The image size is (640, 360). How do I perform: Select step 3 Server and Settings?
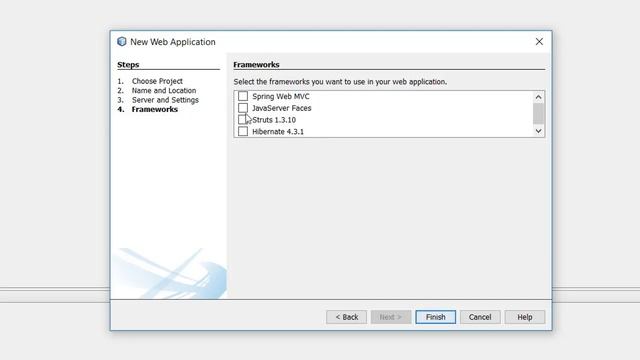click(165, 100)
